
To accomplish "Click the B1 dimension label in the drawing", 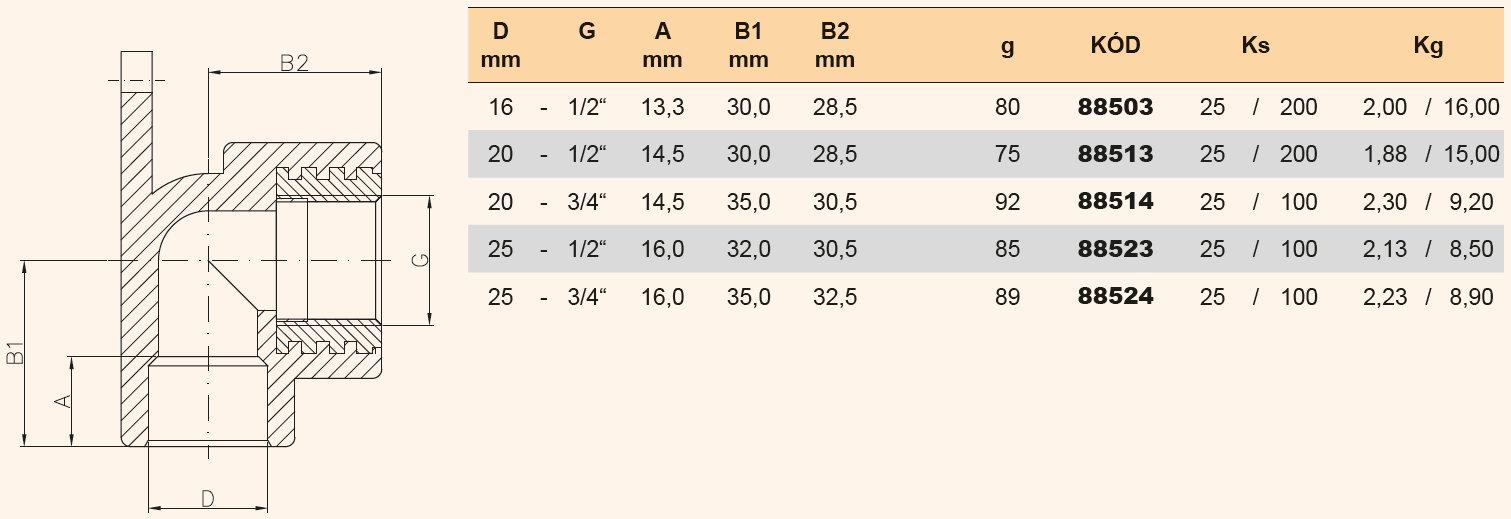I will (14, 353).
